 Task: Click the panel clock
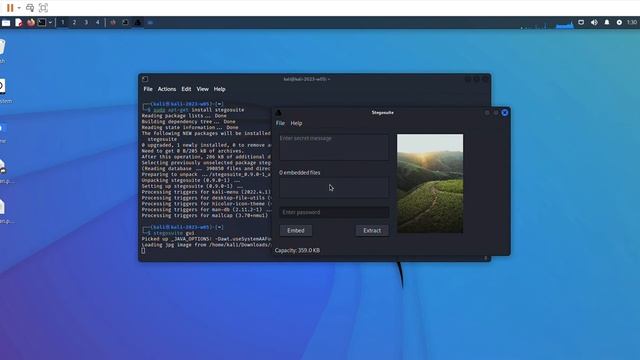[632, 22]
